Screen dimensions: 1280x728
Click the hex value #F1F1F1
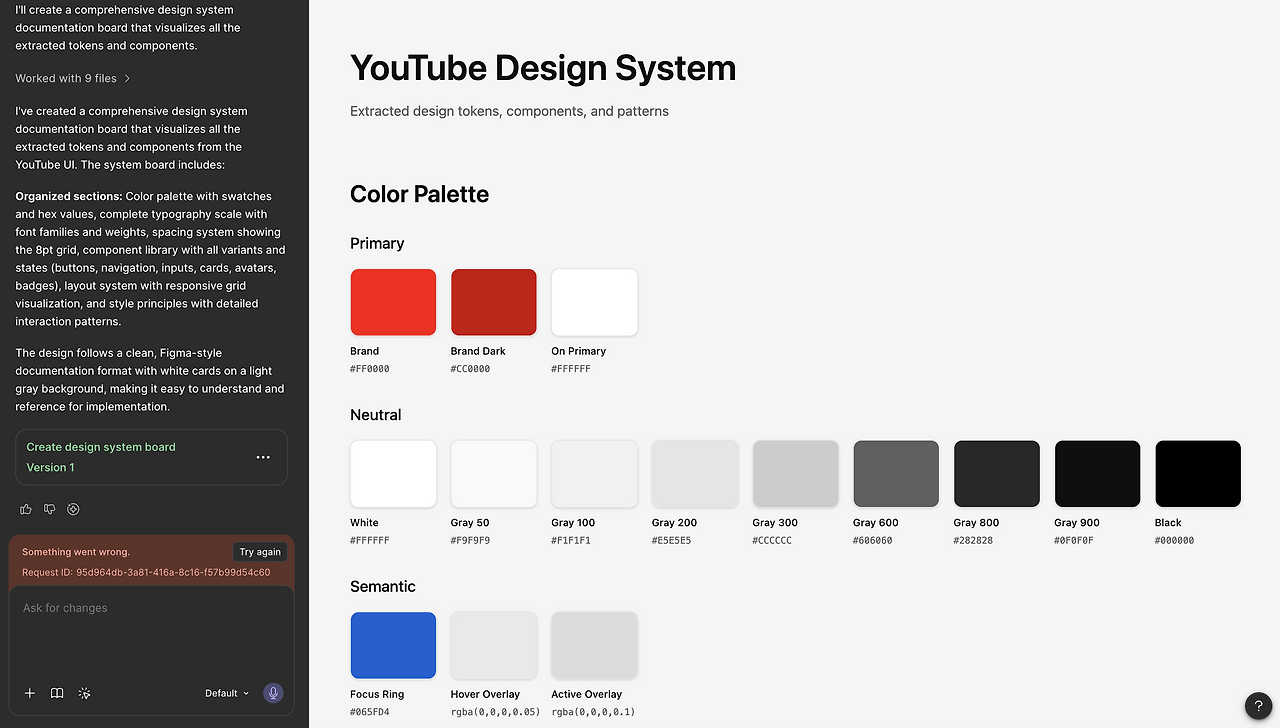click(571, 540)
